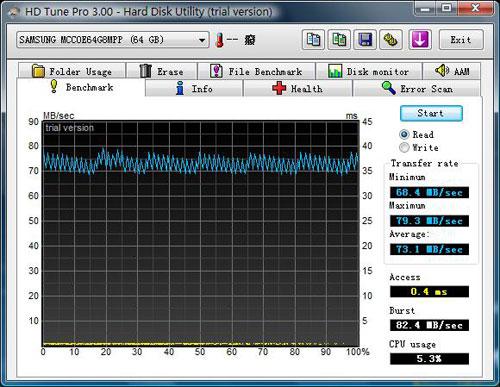Click the red thermometer temperature icon
This screenshot has width=500, height=387.
[x=219, y=40]
